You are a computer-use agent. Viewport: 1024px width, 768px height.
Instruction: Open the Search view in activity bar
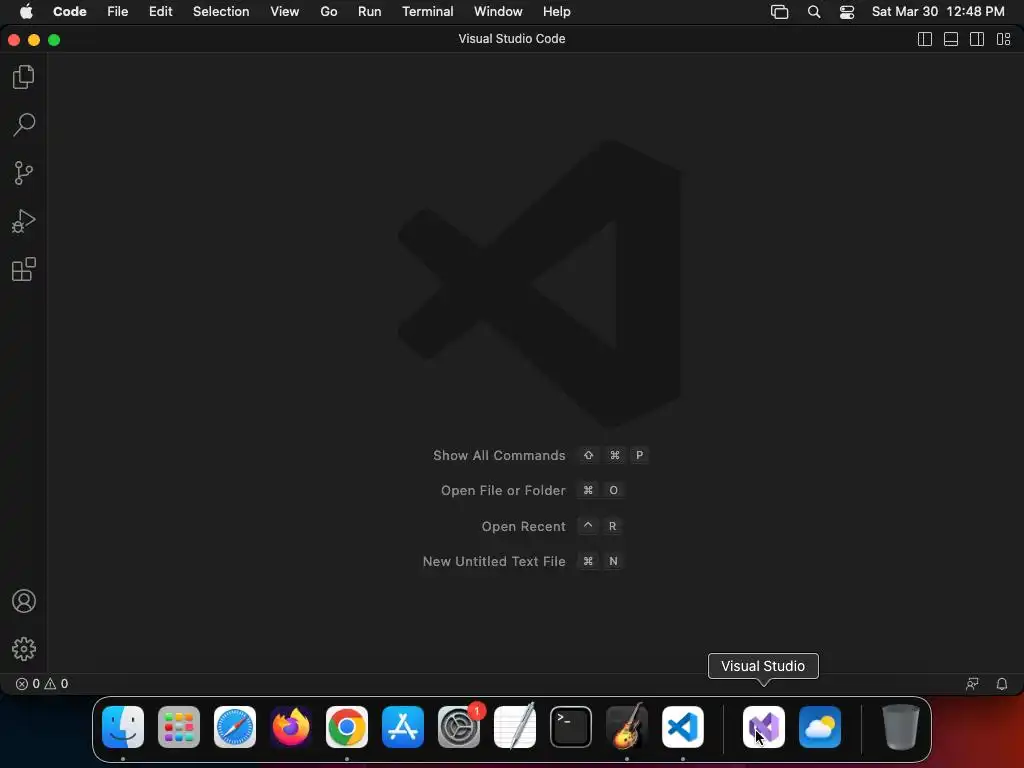coord(24,125)
